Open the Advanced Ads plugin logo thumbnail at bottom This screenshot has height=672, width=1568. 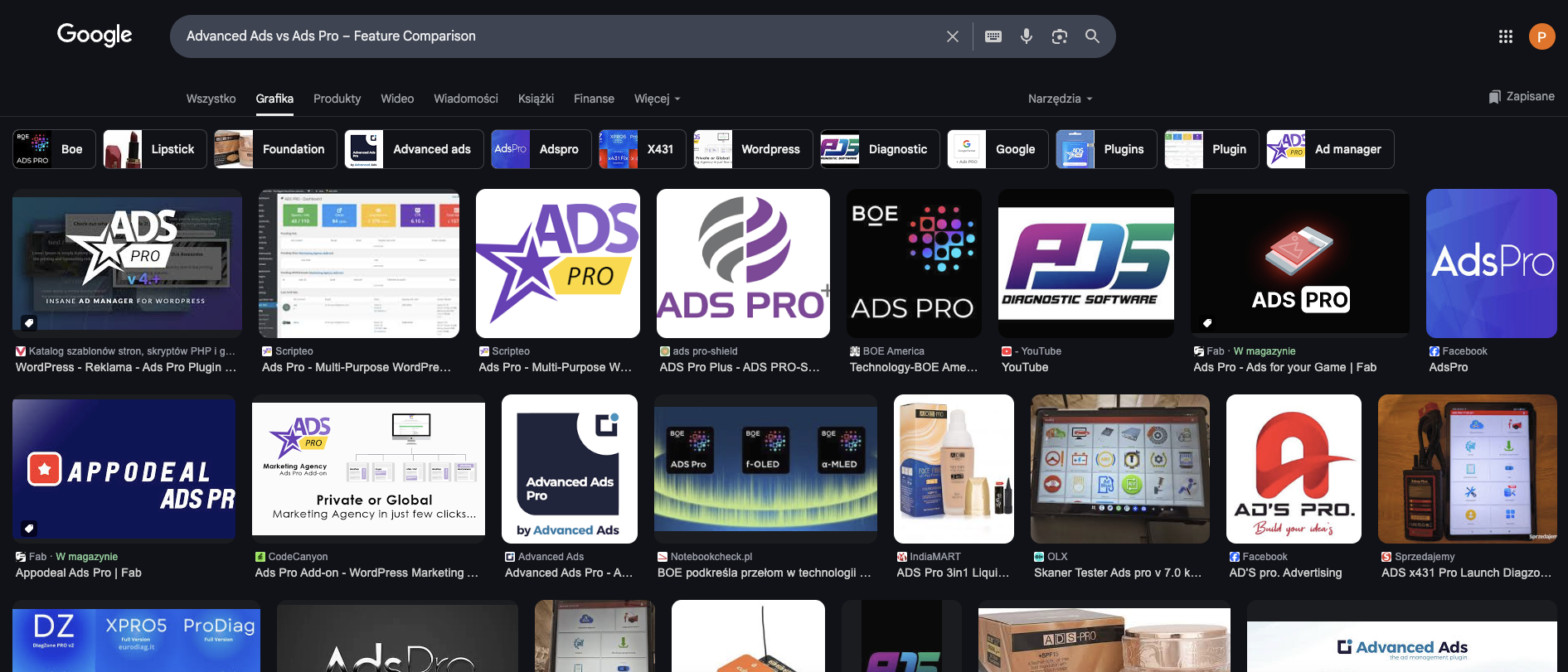coord(1402,636)
